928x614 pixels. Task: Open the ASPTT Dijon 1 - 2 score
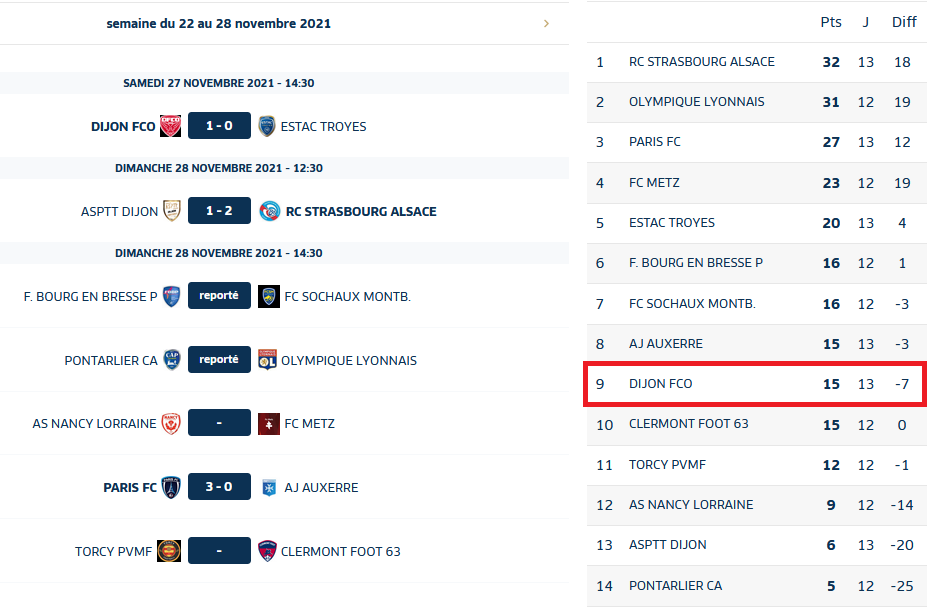pyautogui.click(x=219, y=211)
